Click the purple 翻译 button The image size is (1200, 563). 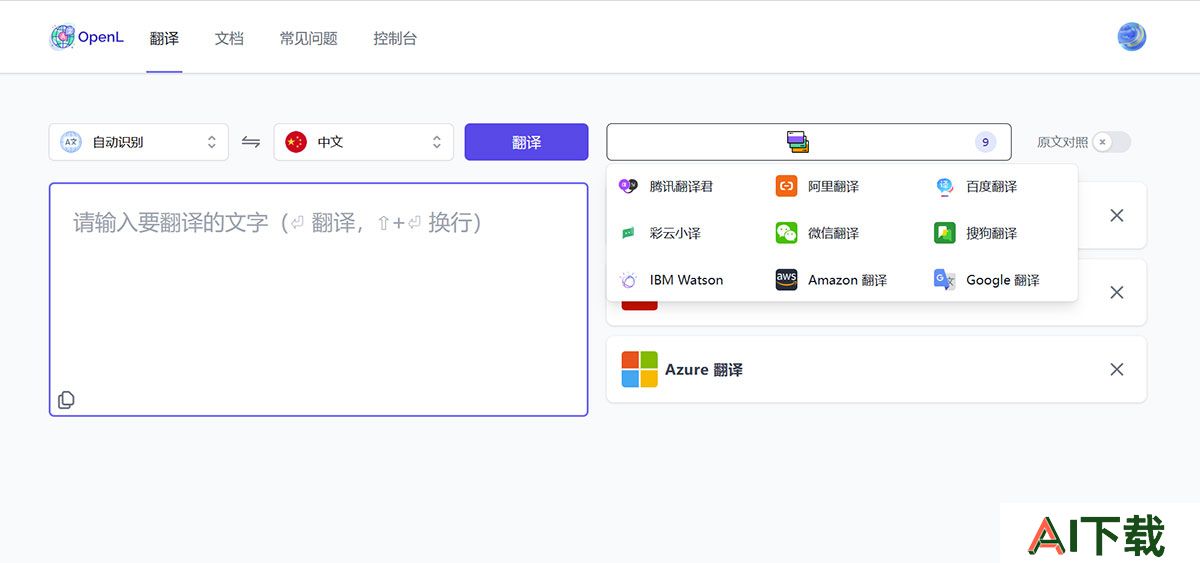click(x=526, y=142)
